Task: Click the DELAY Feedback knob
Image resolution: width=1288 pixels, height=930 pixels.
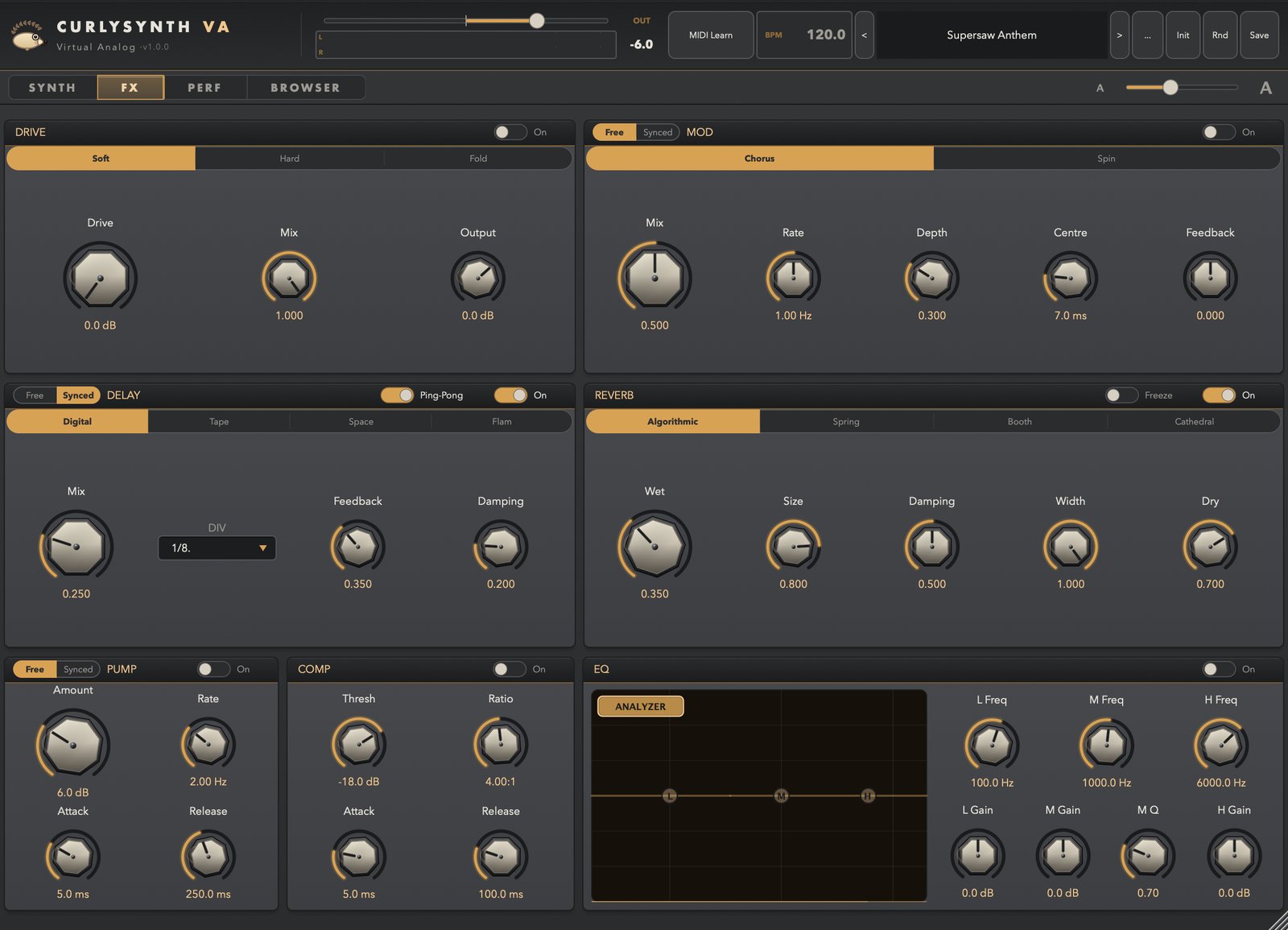Action: pos(357,547)
